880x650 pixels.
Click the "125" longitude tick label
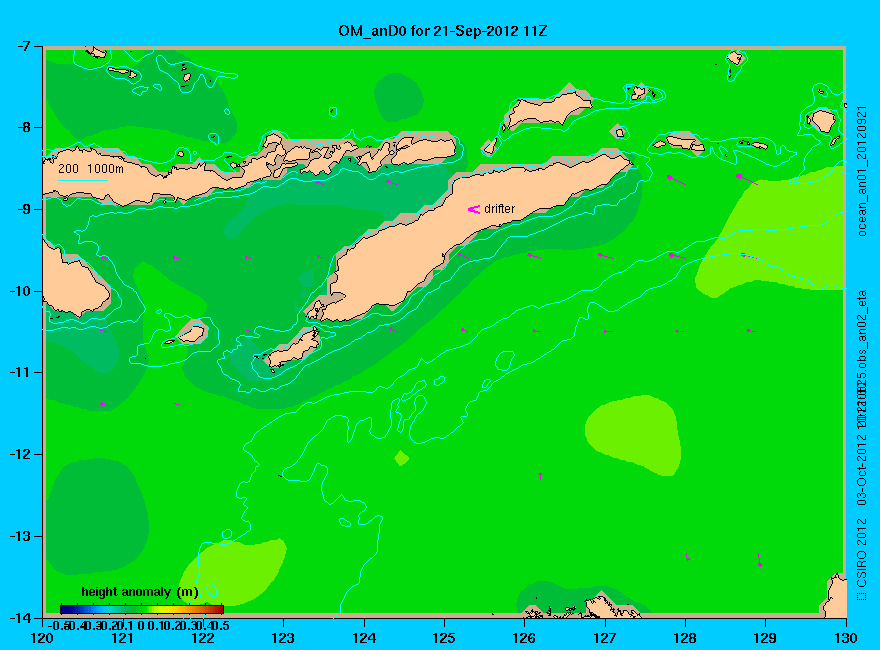(x=444, y=638)
